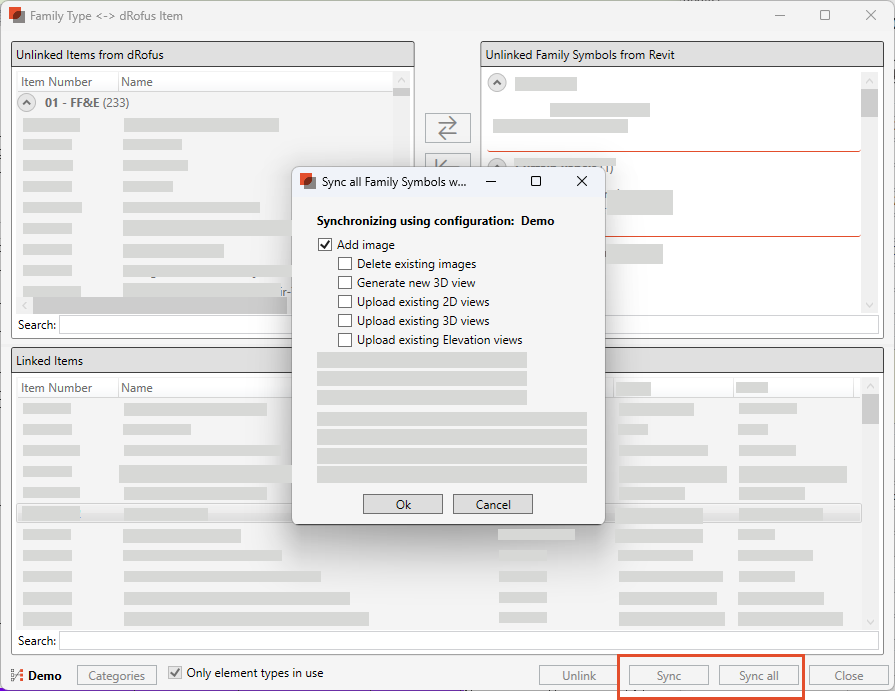Click the Demo project icon at bottom left
Viewport: 895px width, 700px height.
(17, 675)
